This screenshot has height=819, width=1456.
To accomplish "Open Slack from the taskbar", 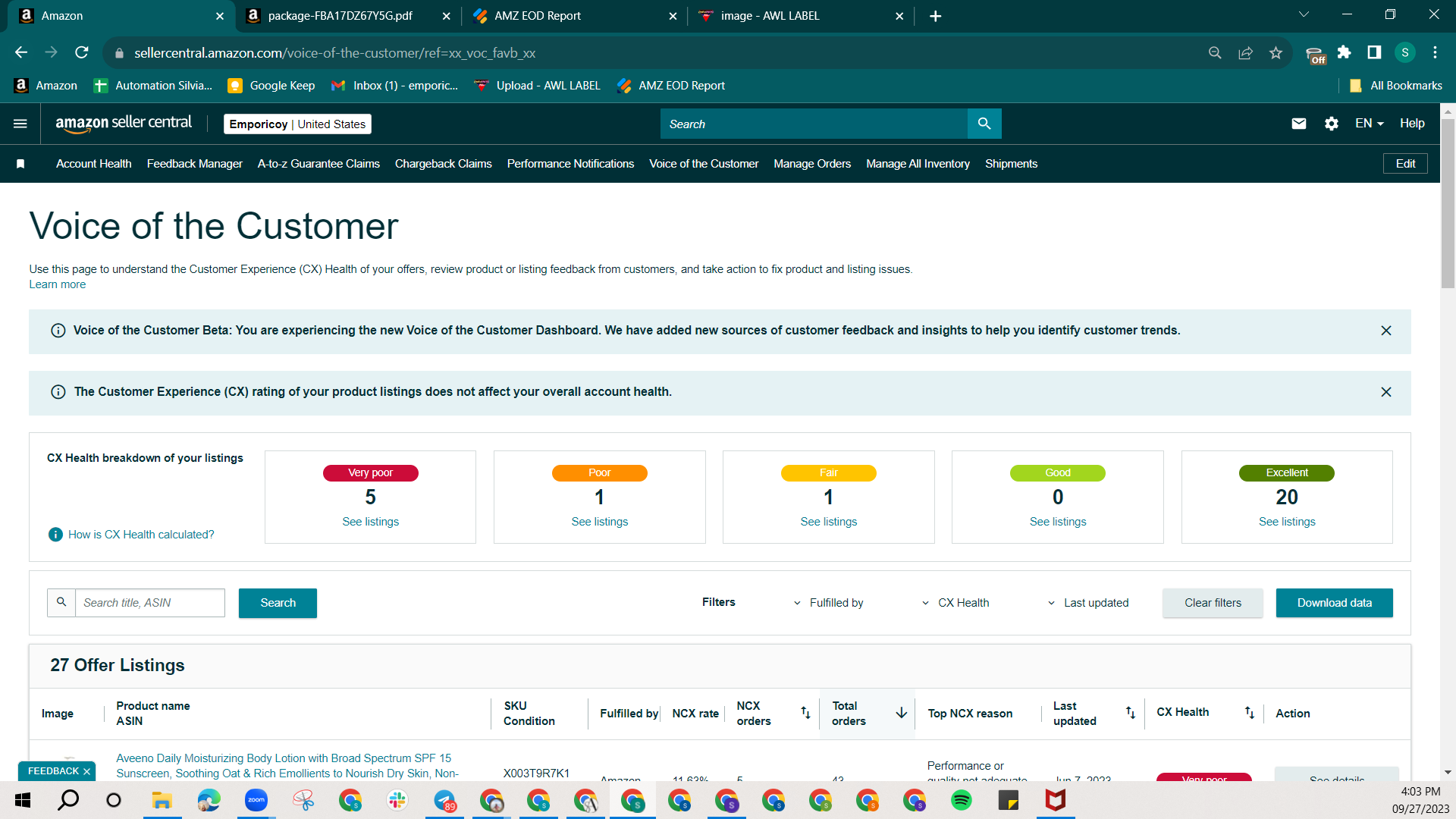I will (x=397, y=800).
